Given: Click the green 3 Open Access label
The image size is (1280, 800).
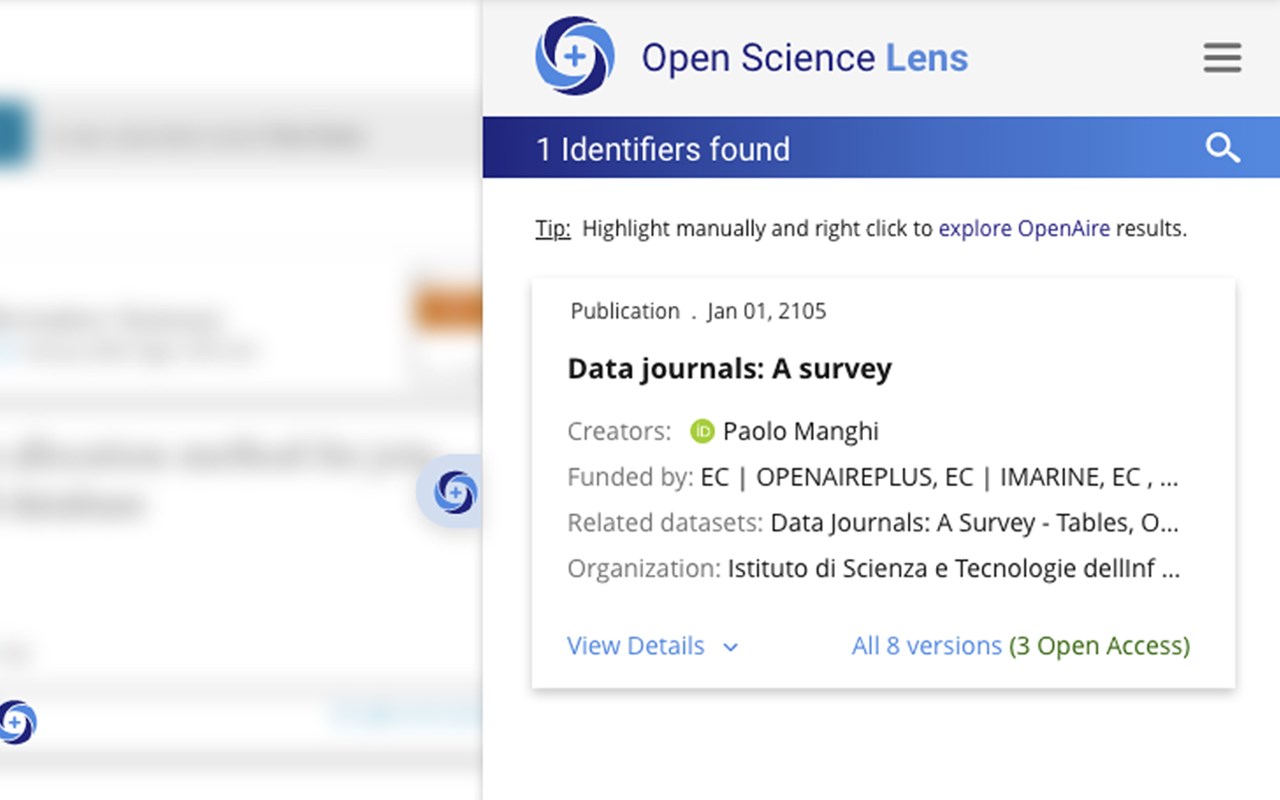Looking at the screenshot, I should pyautogui.click(x=1099, y=646).
